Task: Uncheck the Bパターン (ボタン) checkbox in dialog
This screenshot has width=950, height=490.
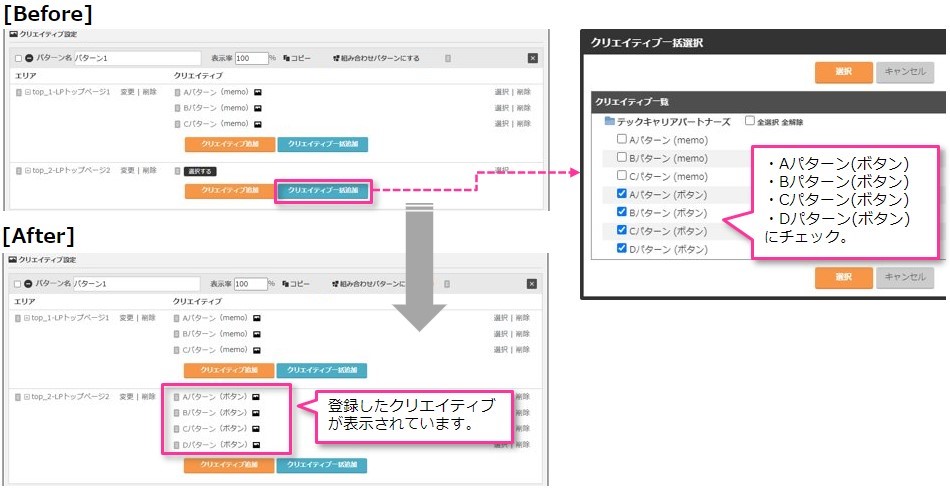Action: [622, 212]
